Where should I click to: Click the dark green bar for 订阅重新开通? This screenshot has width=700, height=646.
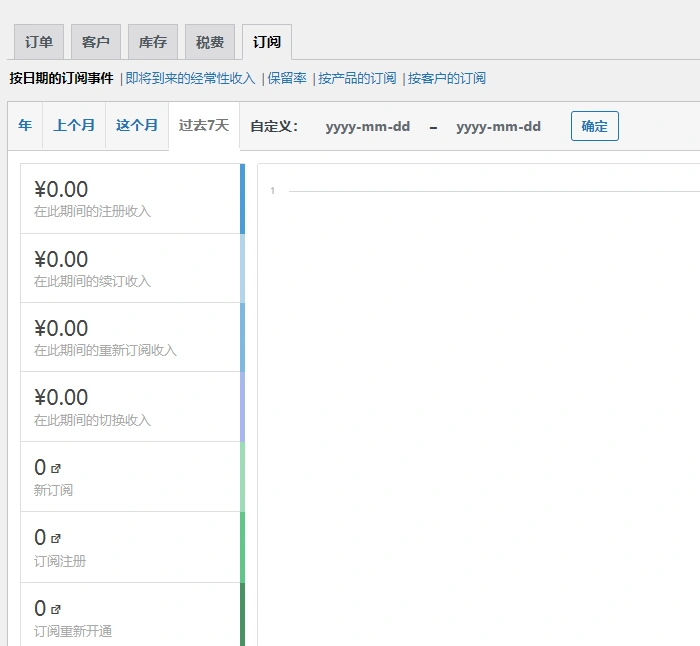point(242,614)
